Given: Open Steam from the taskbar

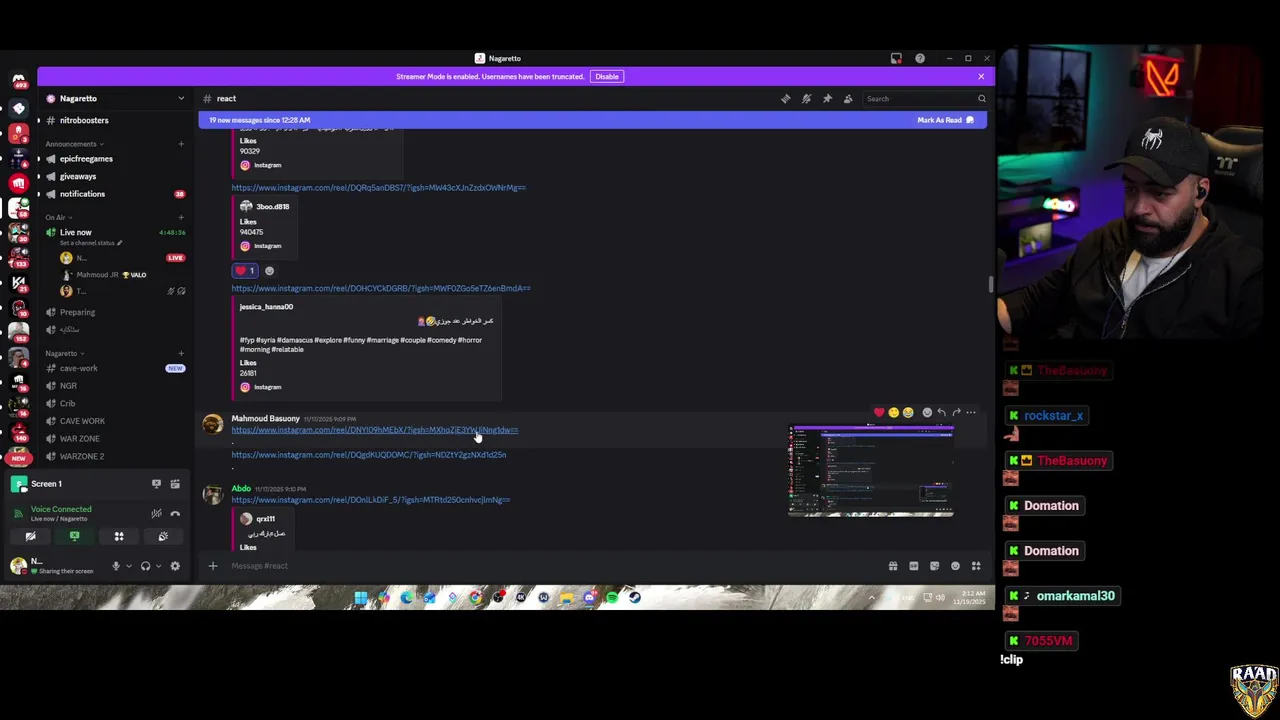Looking at the screenshot, I should (x=634, y=598).
